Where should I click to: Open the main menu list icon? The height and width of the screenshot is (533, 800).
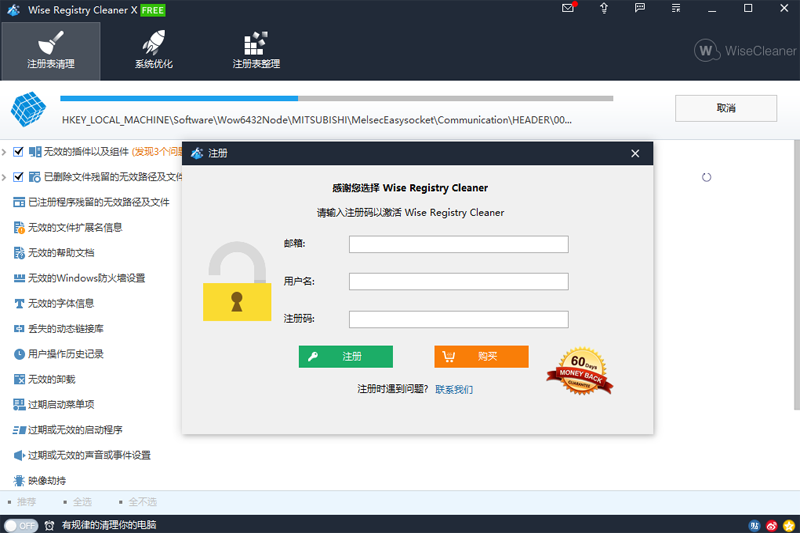pyautogui.click(x=676, y=8)
